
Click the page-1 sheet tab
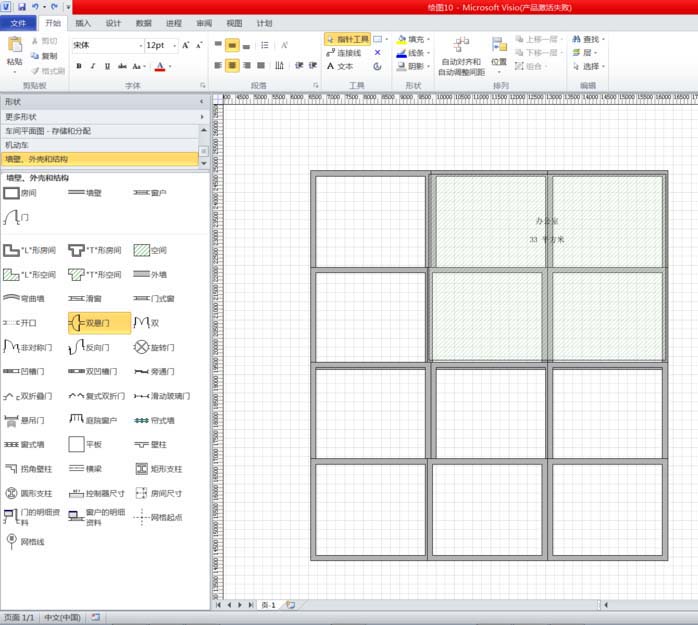(x=268, y=605)
